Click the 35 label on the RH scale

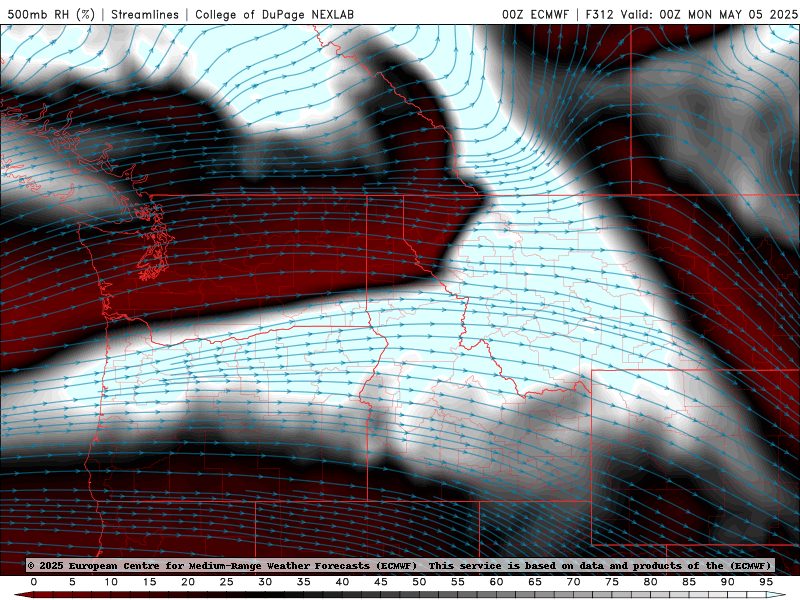click(304, 582)
